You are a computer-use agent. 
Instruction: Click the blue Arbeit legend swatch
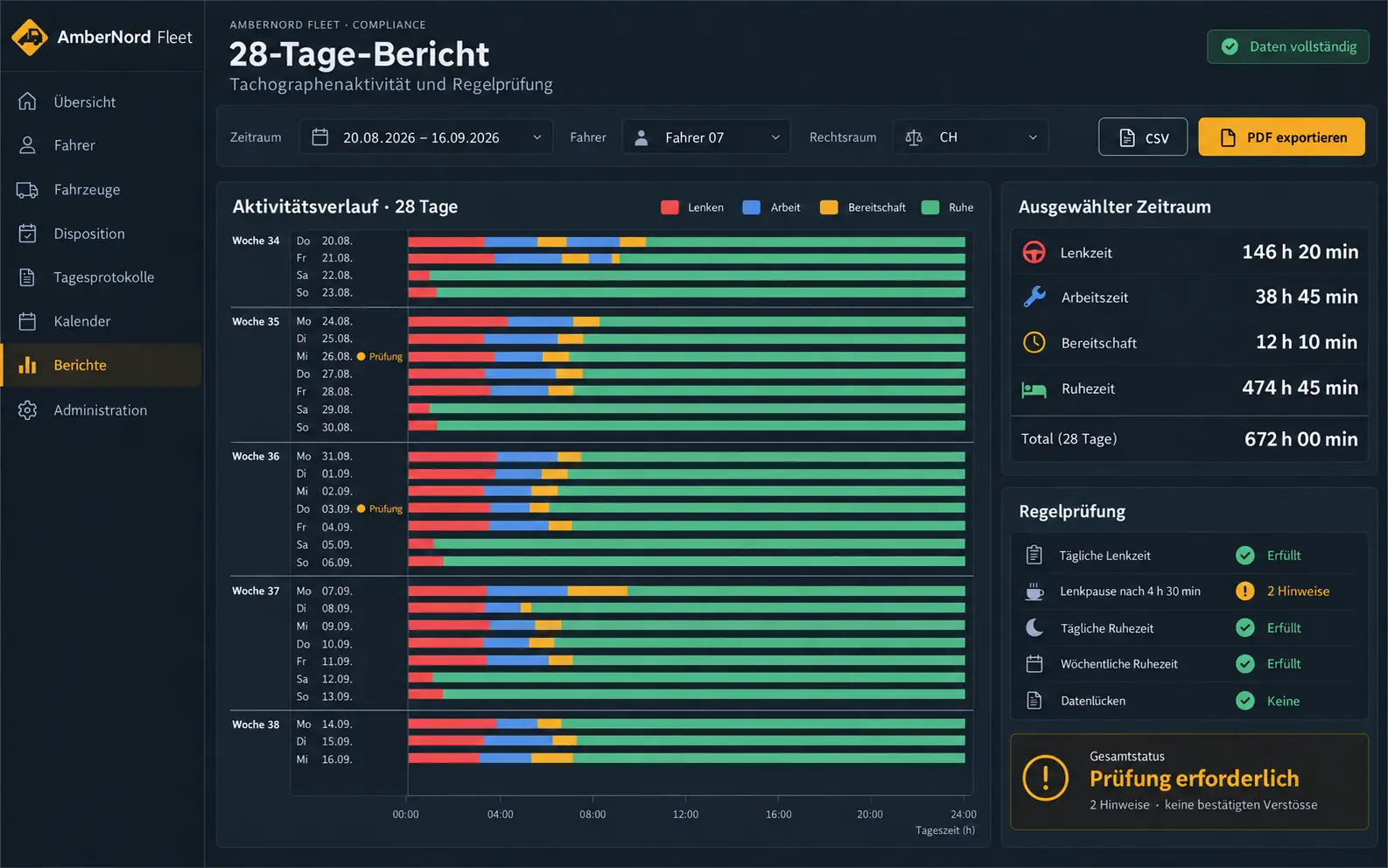click(751, 207)
